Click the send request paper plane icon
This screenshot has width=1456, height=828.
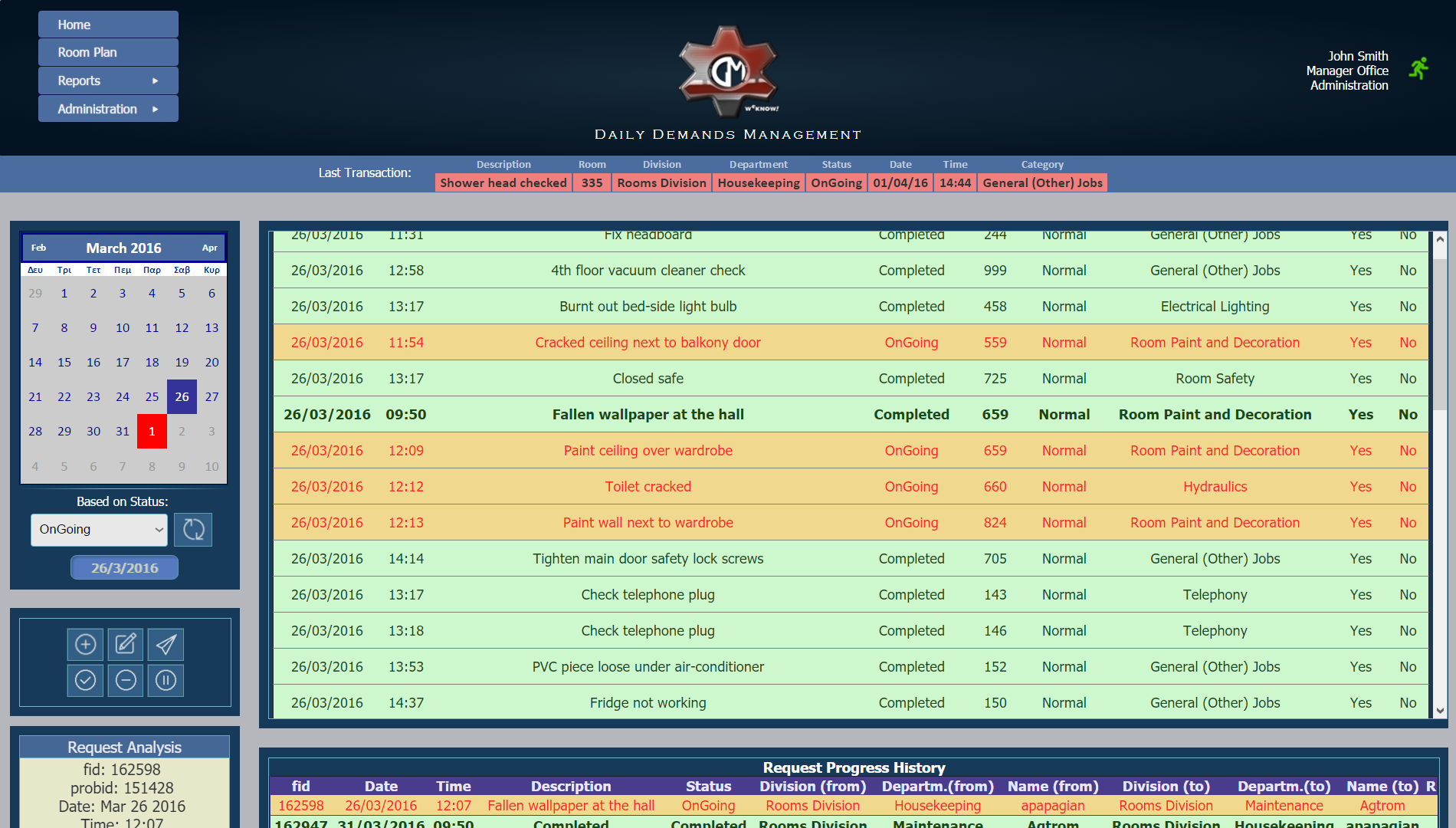(166, 644)
